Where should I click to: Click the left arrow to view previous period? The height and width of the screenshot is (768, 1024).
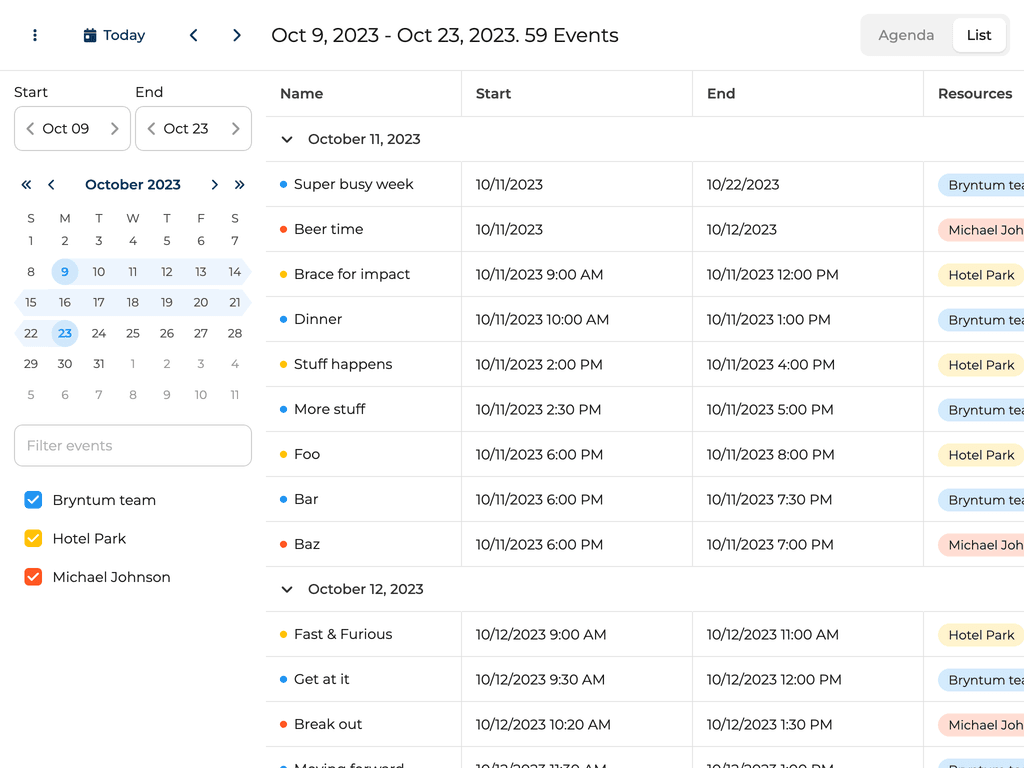click(x=193, y=34)
